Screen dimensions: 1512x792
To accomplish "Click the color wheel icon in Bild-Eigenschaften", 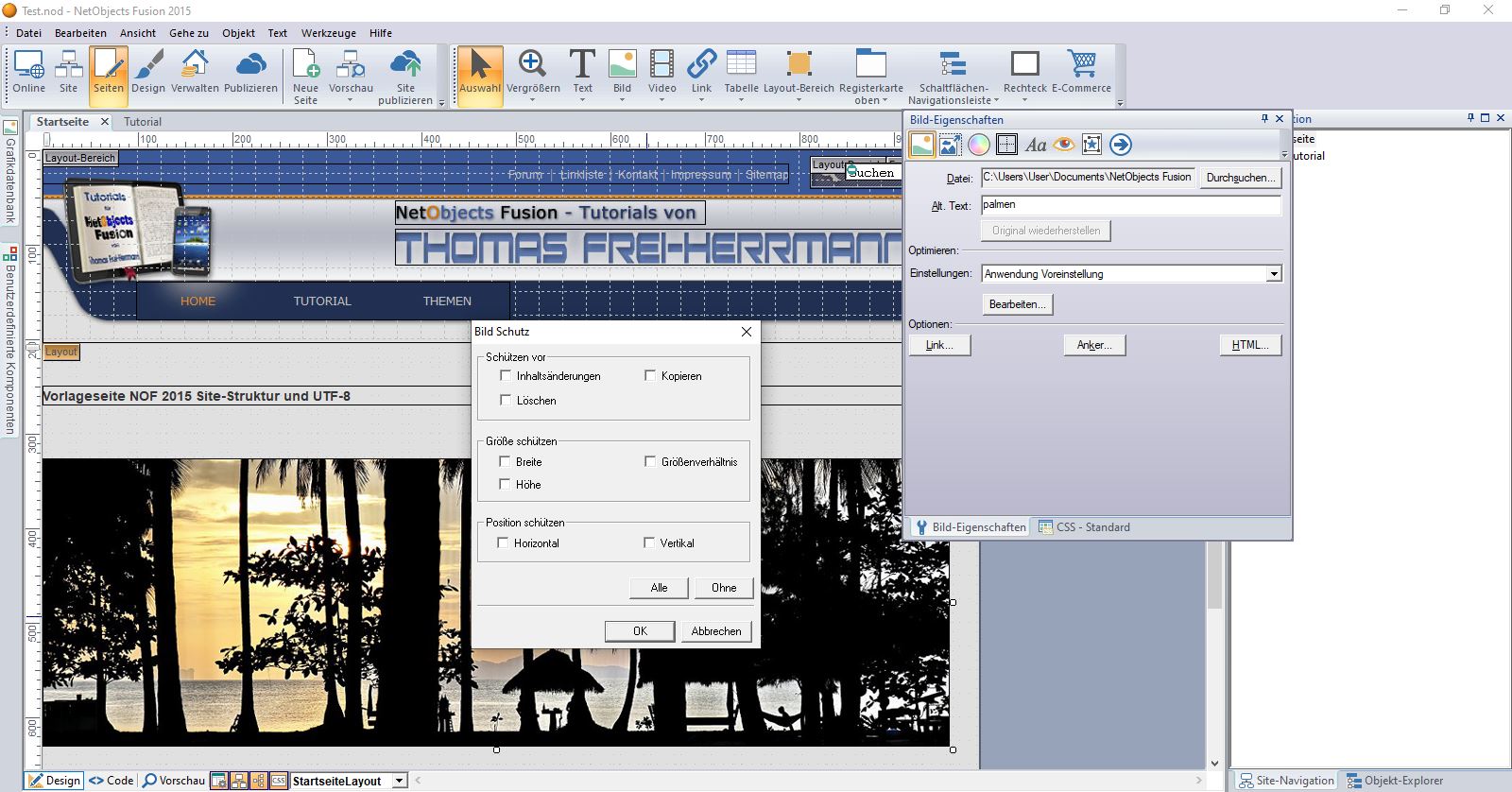I will coord(979,145).
